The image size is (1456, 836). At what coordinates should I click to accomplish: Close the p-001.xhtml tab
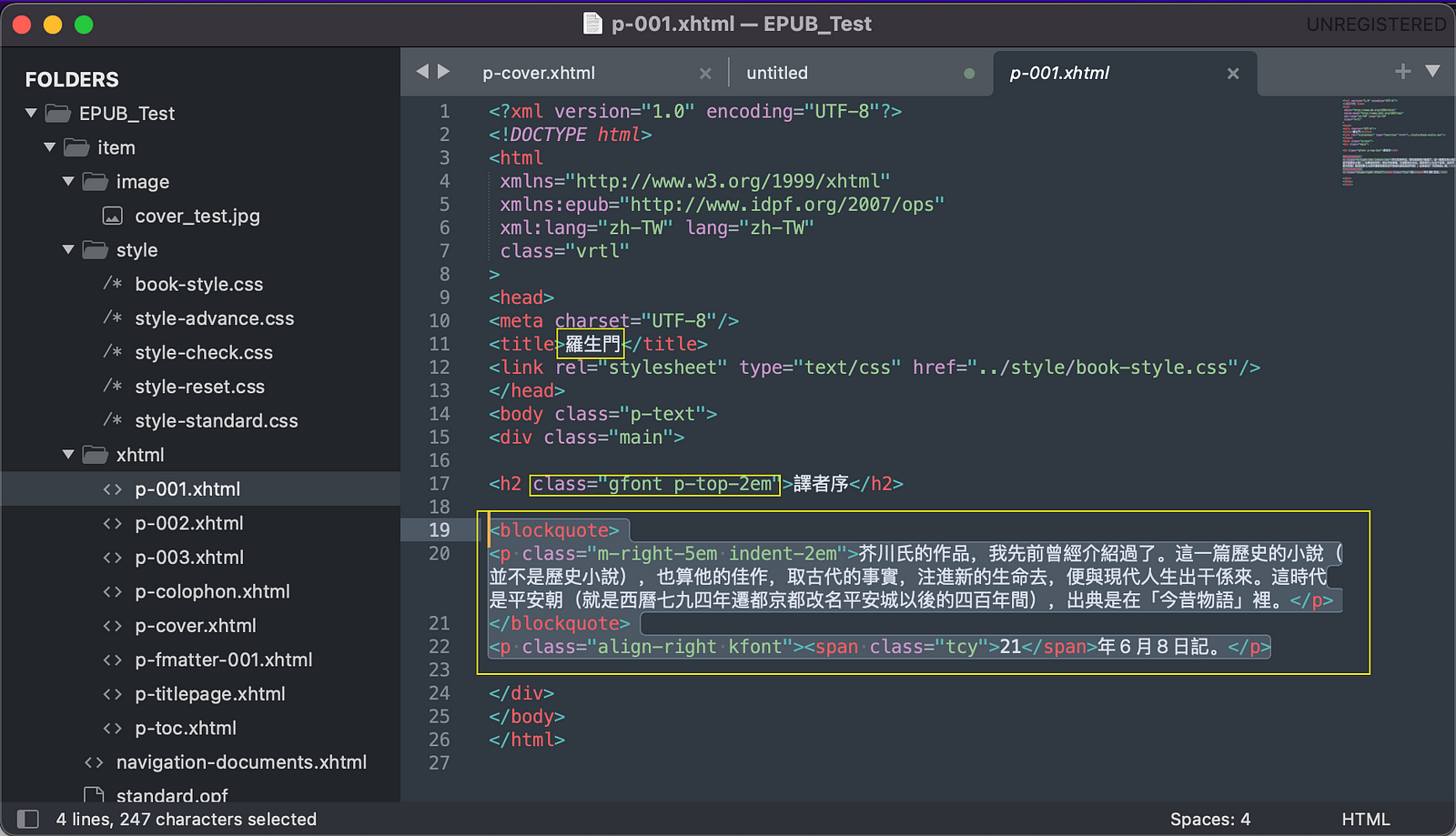pos(1233,74)
